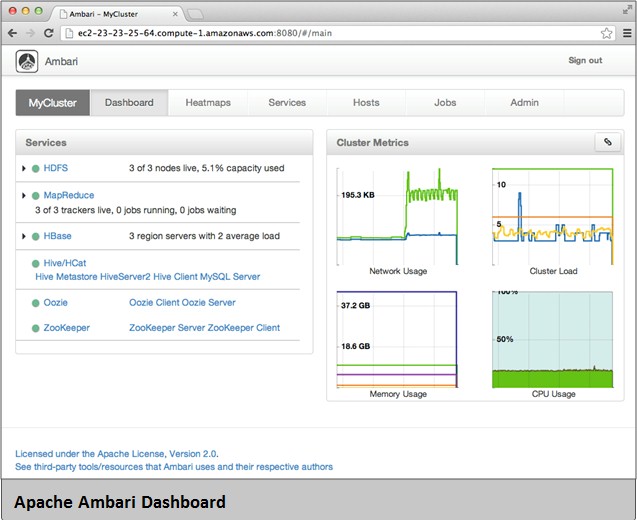Open the third-party tools and resources link
The image size is (637, 520).
[174, 467]
